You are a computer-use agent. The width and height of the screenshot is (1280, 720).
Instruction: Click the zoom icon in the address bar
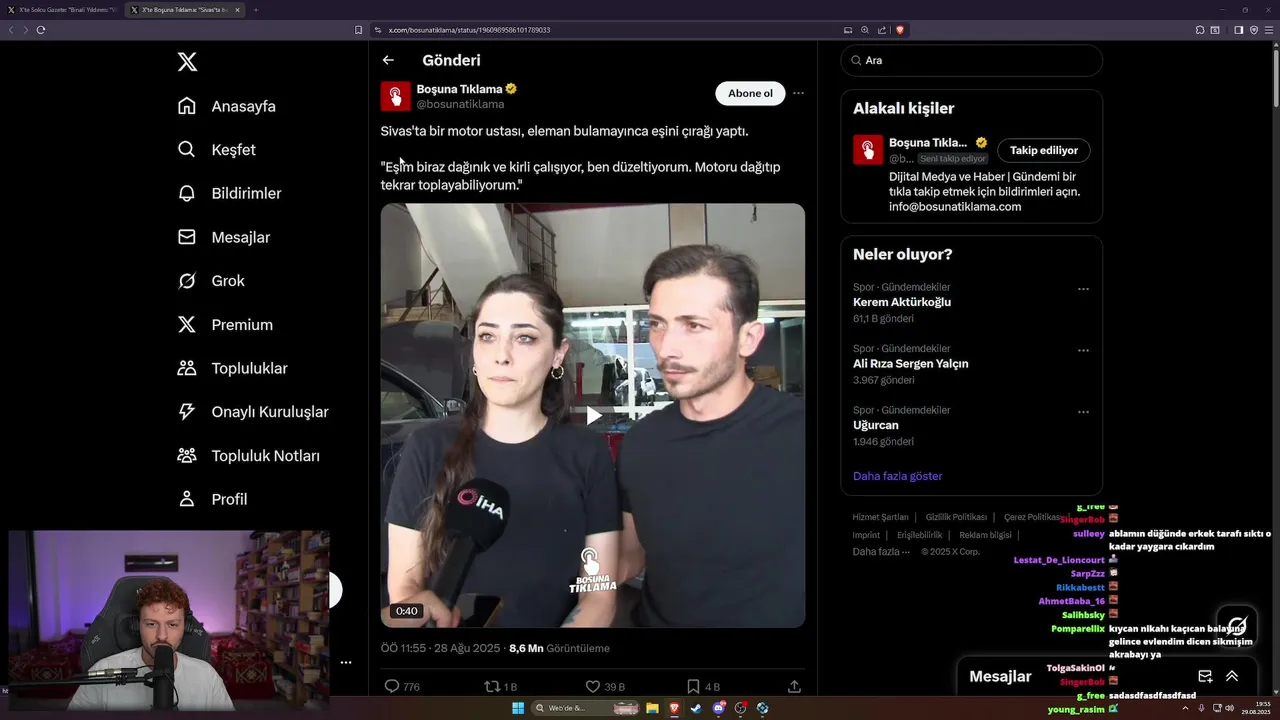865,30
